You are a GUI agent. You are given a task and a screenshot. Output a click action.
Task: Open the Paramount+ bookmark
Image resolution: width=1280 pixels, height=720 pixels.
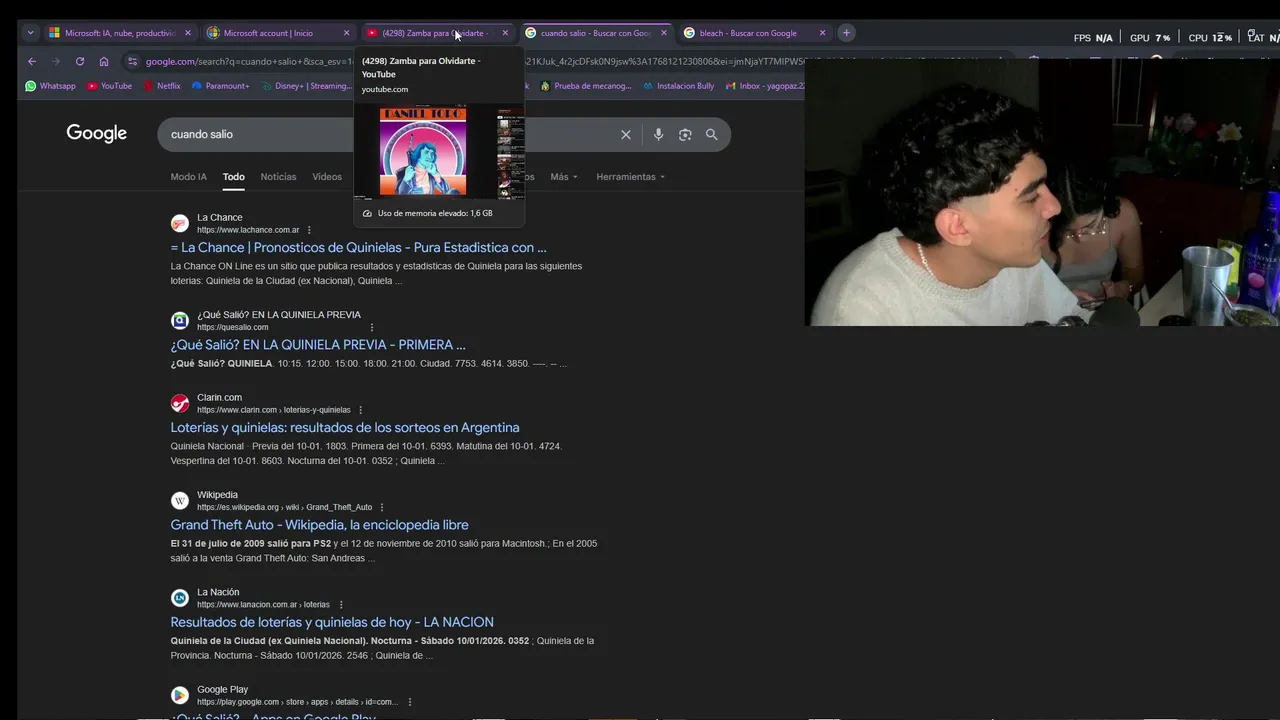pyautogui.click(x=220, y=86)
